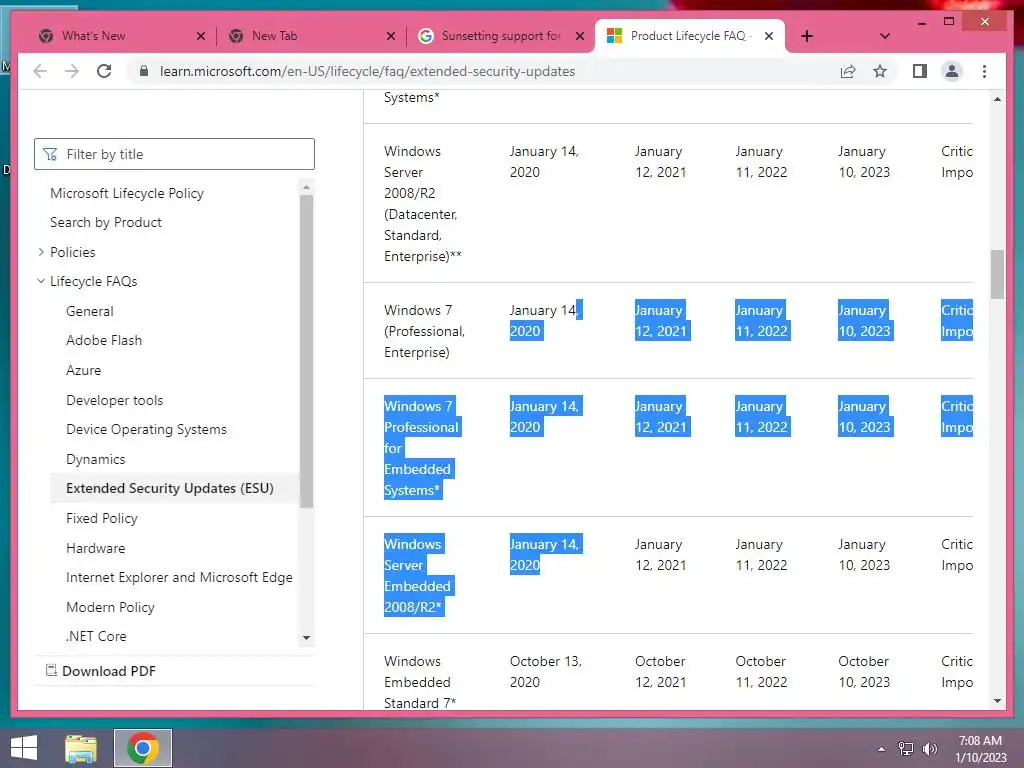Image resolution: width=1024 pixels, height=768 pixels.
Task: Open the volume tray icon
Action: (929, 749)
